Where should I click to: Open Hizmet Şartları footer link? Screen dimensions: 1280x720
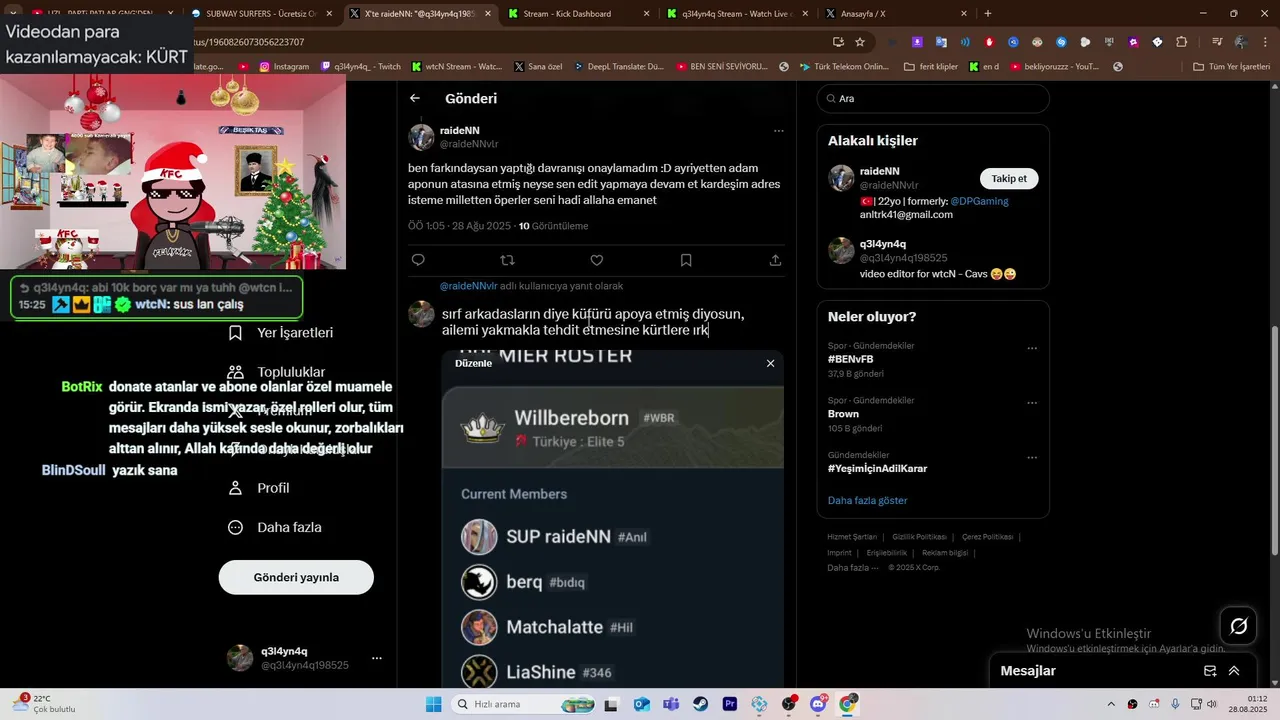tap(852, 537)
